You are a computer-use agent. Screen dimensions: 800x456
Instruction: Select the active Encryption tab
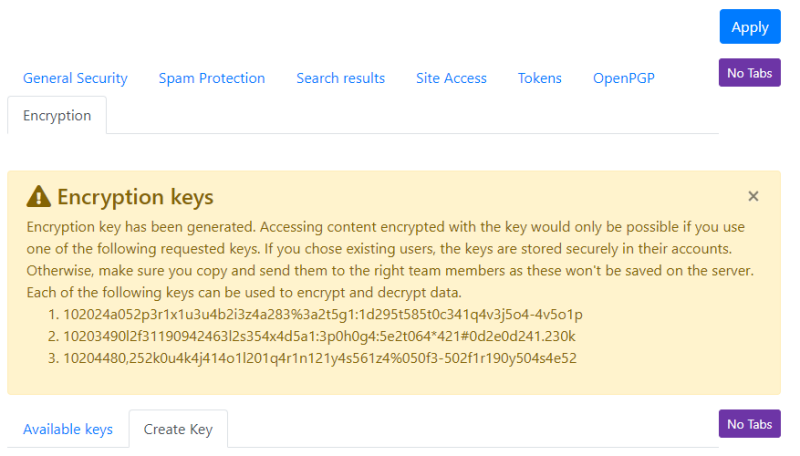click(57, 115)
